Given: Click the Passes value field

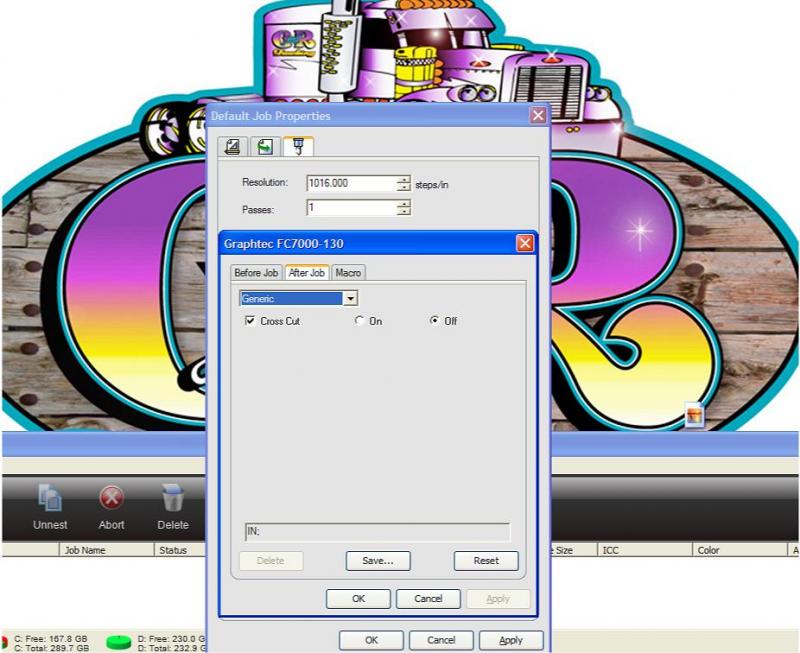Looking at the screenshot, I should pyautogui.click(x=352, y=208).
